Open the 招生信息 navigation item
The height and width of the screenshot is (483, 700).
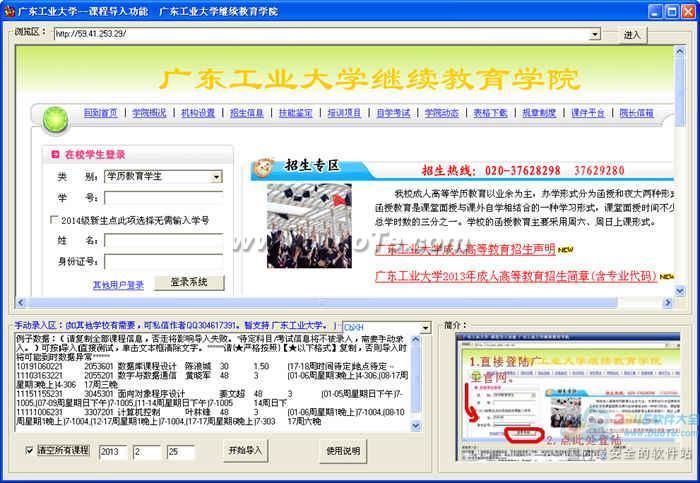[x=247, y=113]
